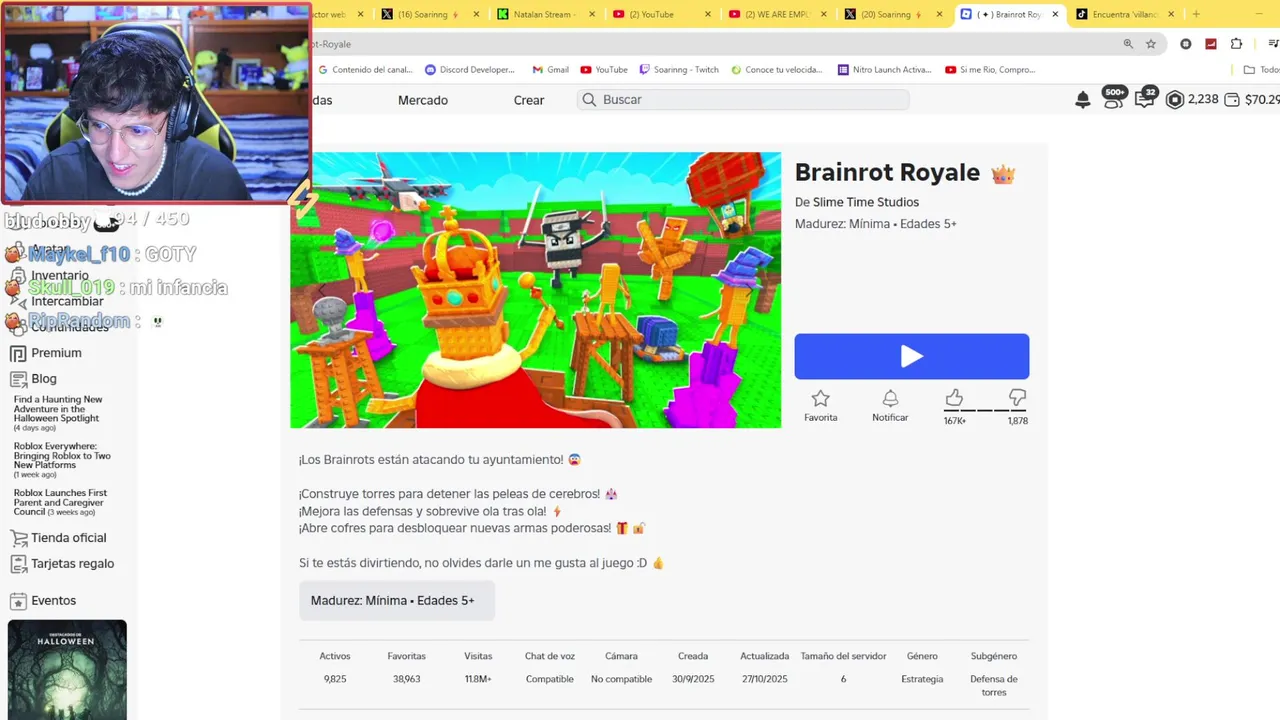The image size is (1280, 720).
Task: Bookmark this page with the star icon
Action: (x=1151, y=44)
